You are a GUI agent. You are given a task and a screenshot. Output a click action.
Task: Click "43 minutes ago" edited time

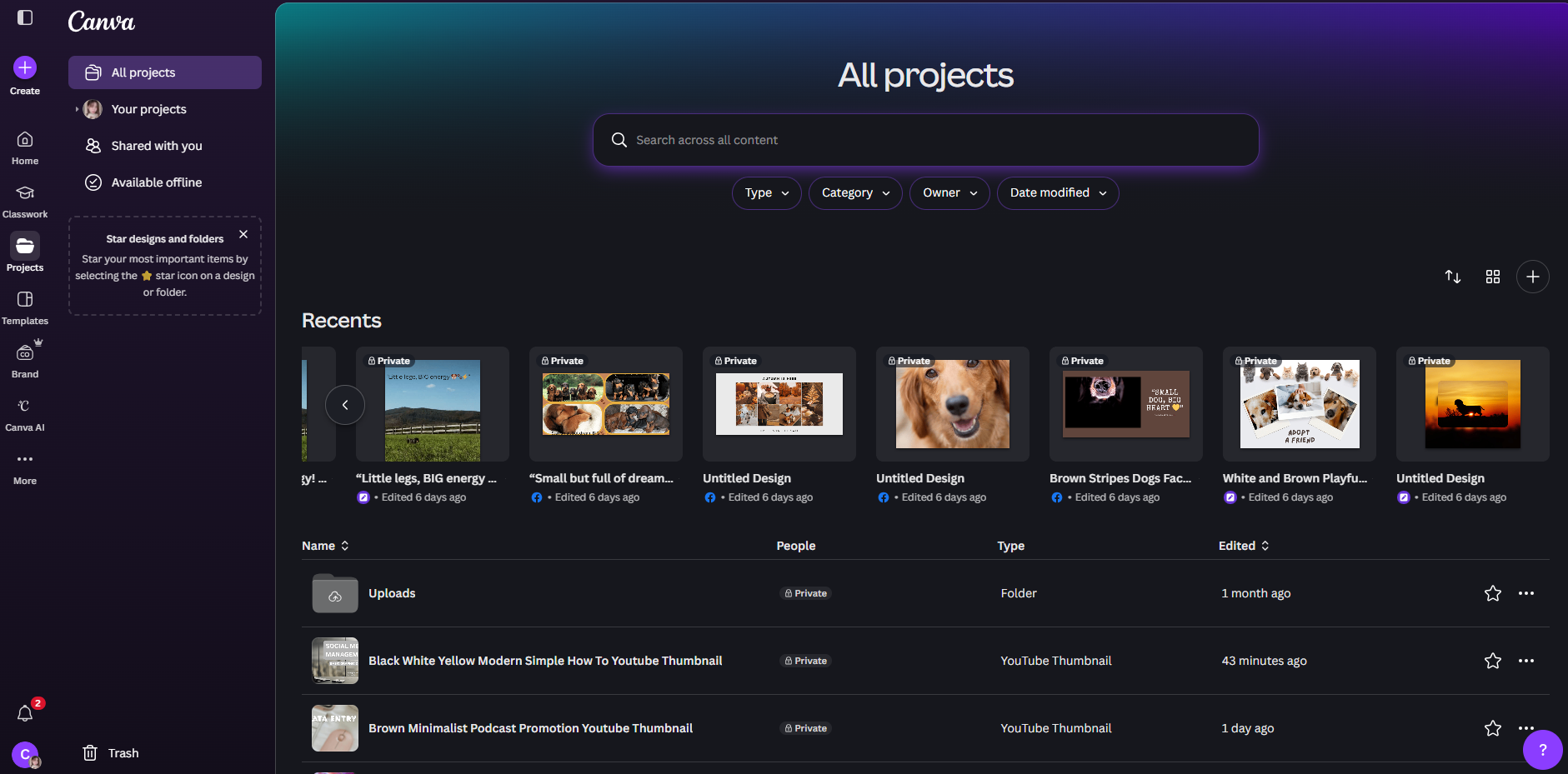[1264, 661]
